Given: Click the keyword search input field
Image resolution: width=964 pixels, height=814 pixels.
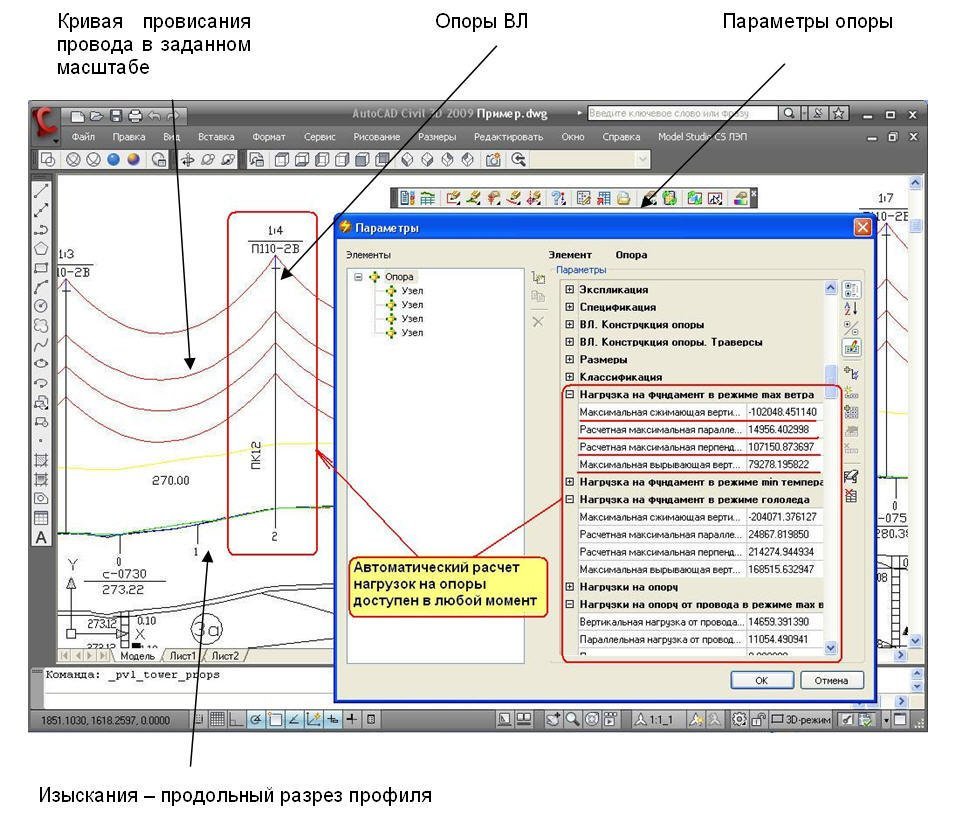Looking at the screenshot, I should [682, 114].
